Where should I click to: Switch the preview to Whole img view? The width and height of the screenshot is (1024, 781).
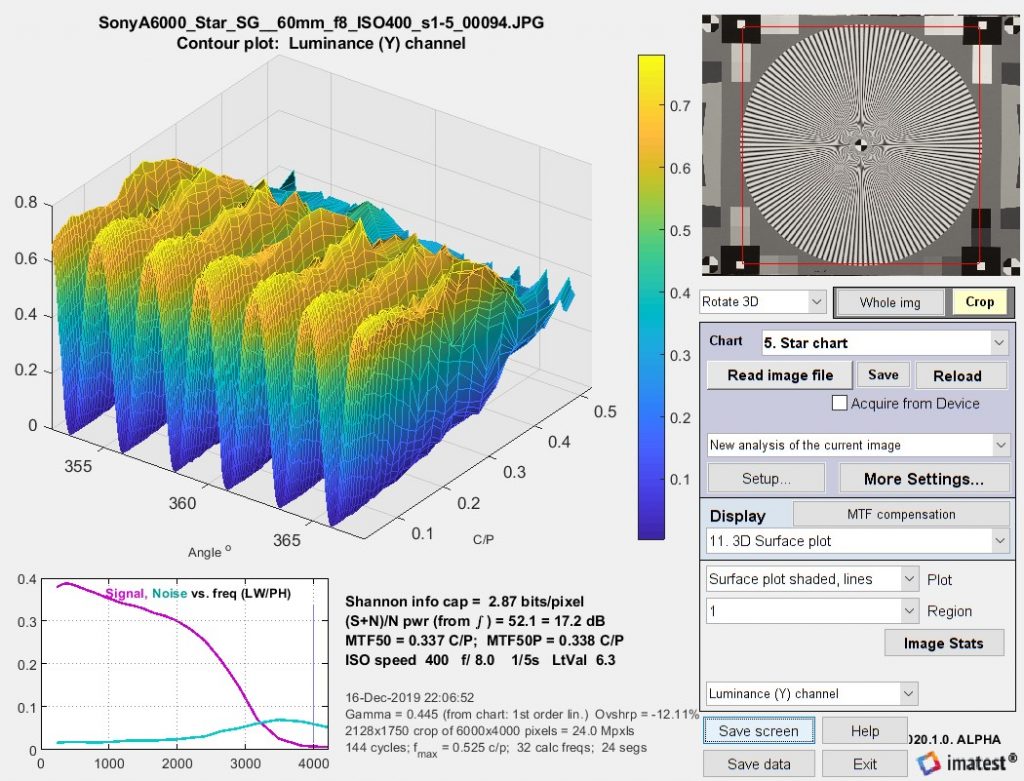[888, 301]
